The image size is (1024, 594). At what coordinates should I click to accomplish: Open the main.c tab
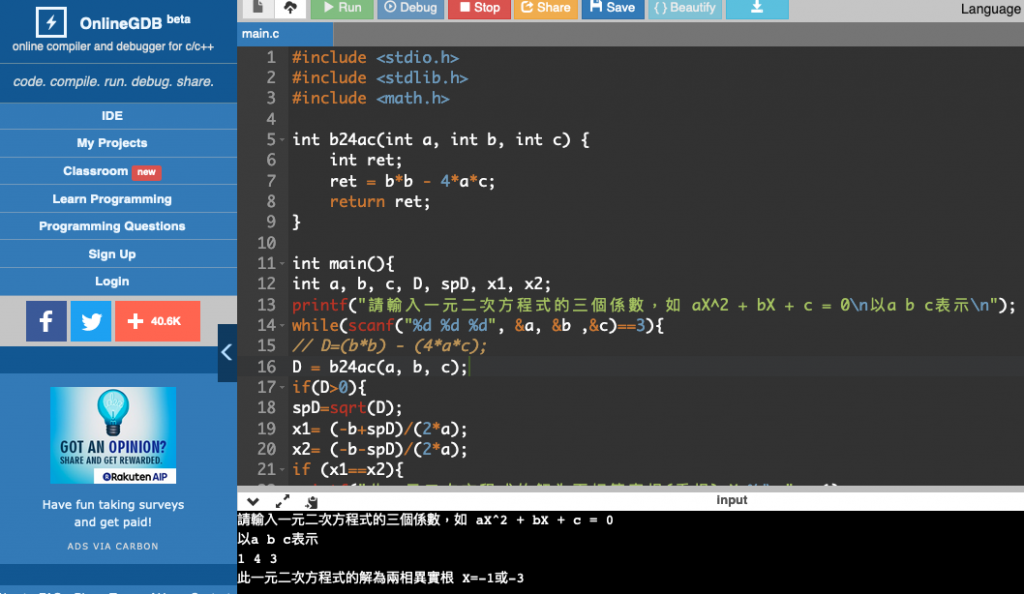click(285, 34)
